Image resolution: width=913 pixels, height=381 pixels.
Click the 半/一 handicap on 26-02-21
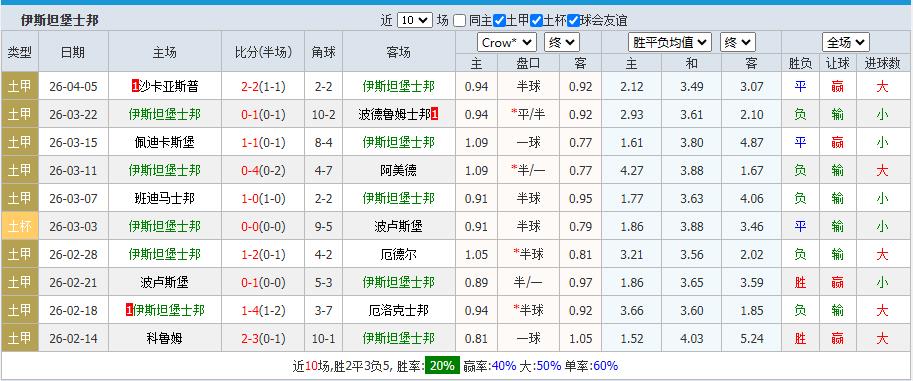point(529,283)
